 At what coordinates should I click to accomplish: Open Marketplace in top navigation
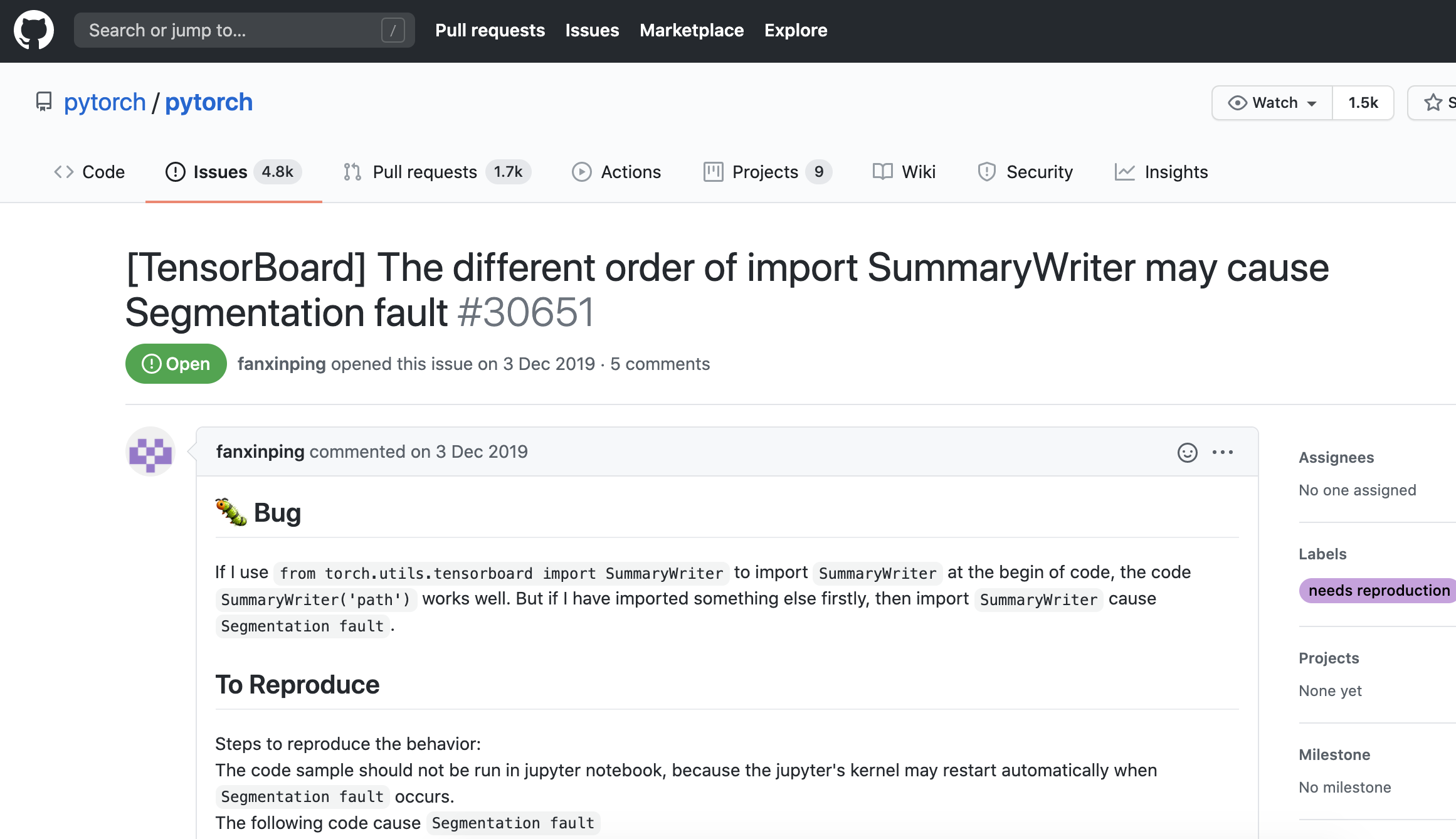point(691,30)
